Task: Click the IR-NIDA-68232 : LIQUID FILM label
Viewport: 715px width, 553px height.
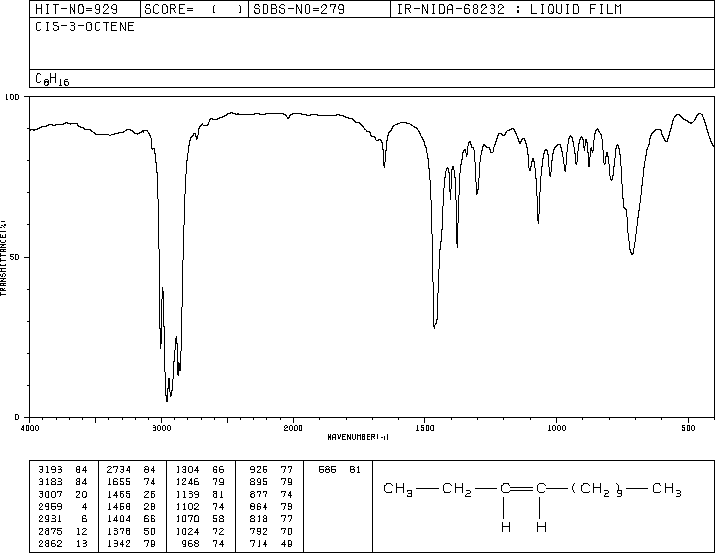Action: 509,9
